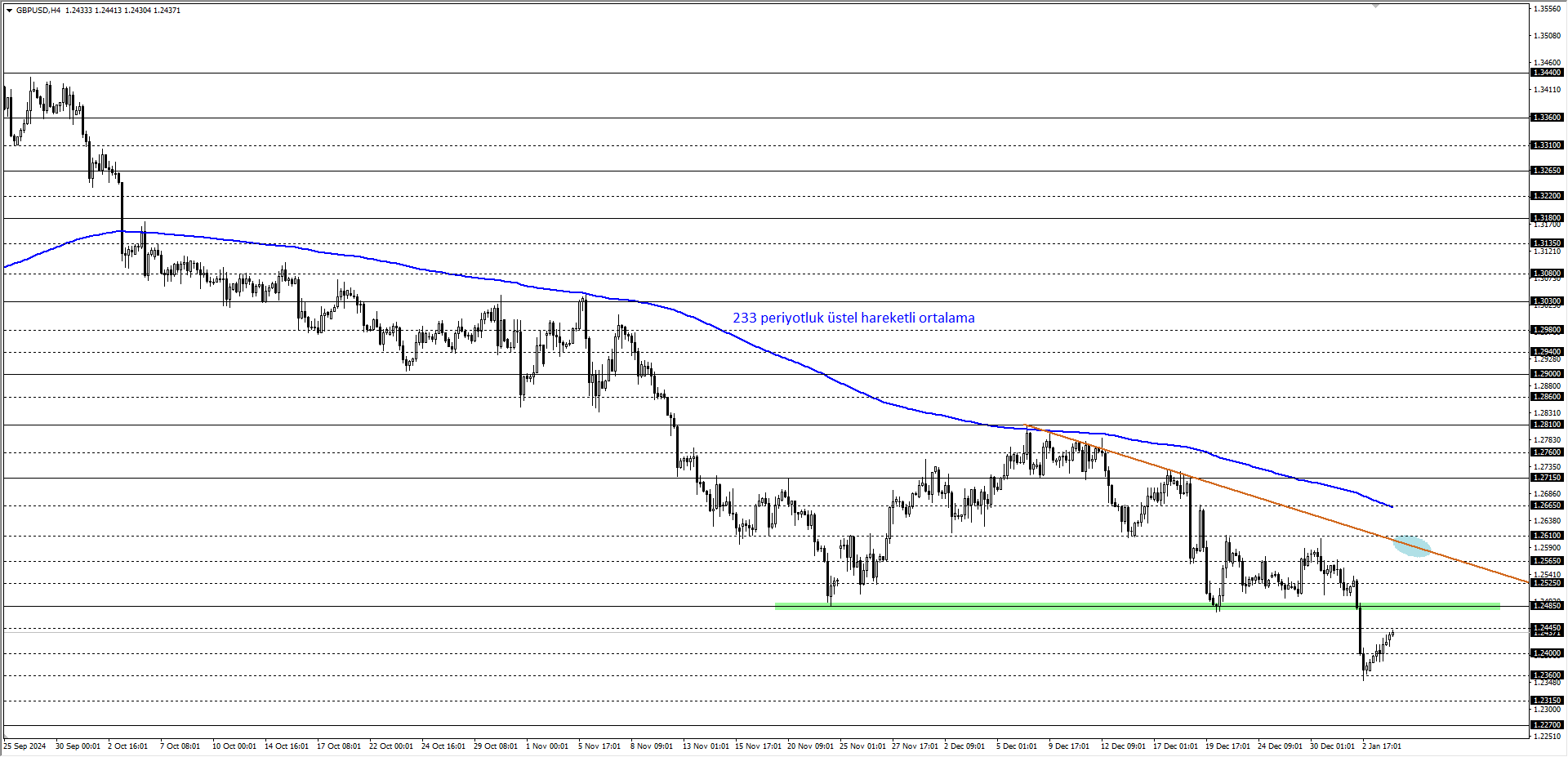This screenshot has height=757, width=1568.
Task: Click the '30 Sep 00:01' time axis label
Action: (78, 746)
